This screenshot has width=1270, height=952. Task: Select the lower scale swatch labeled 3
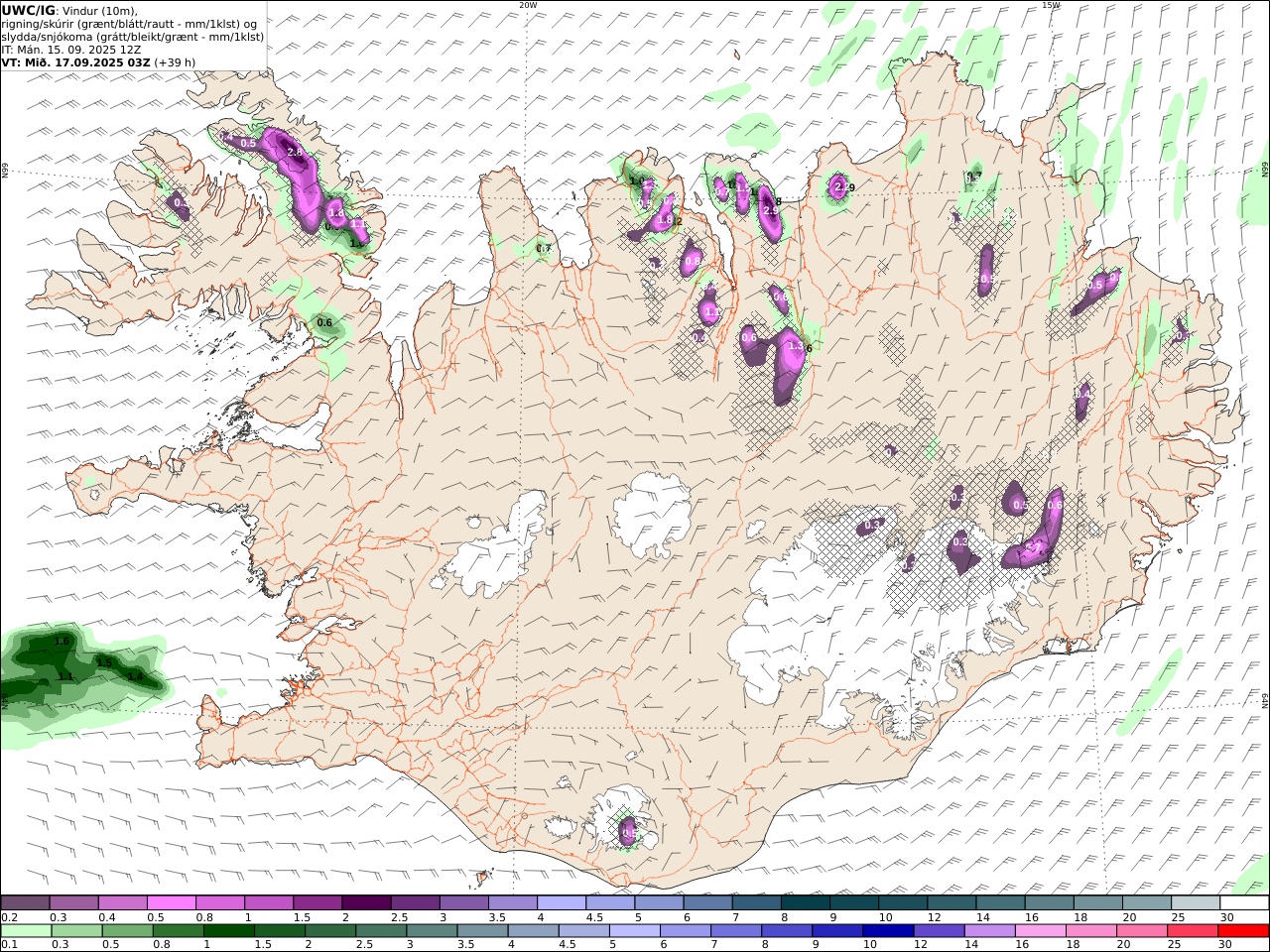(x=432, y=931)
